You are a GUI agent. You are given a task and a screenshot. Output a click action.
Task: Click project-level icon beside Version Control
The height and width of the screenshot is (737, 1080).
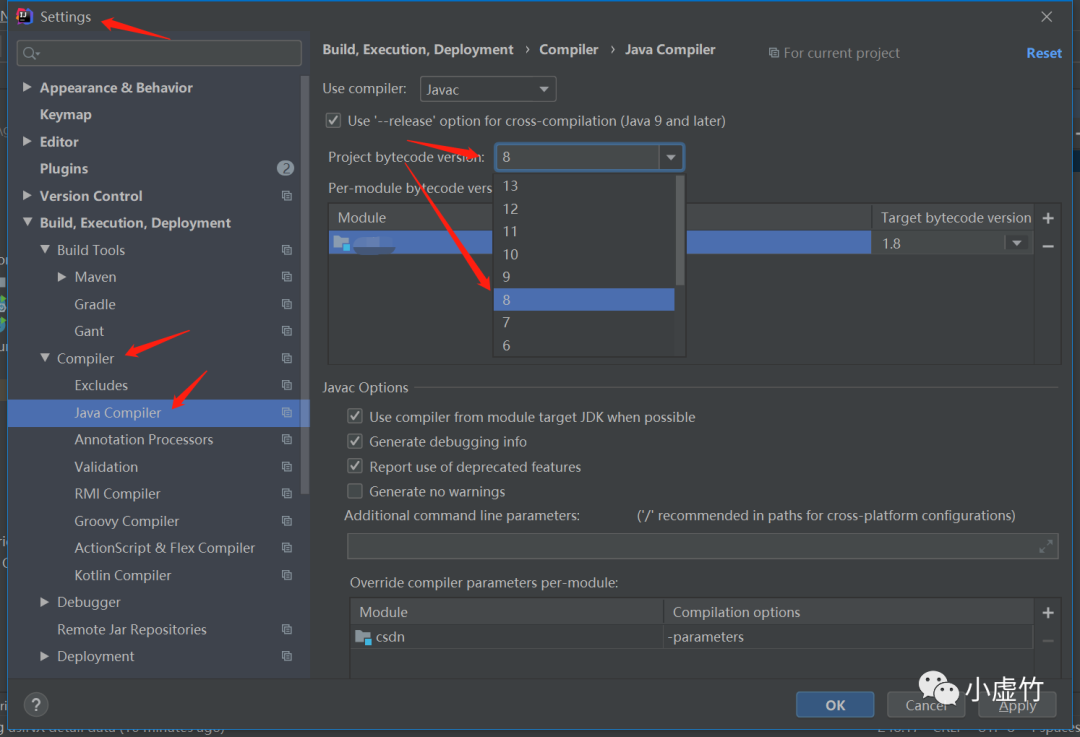coord(287,196)
